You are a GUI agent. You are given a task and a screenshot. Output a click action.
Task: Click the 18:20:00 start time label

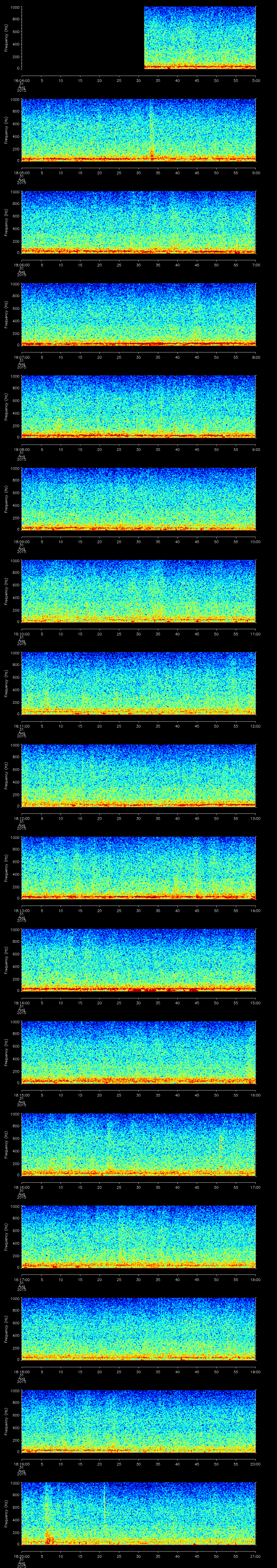coord(21,1556)
